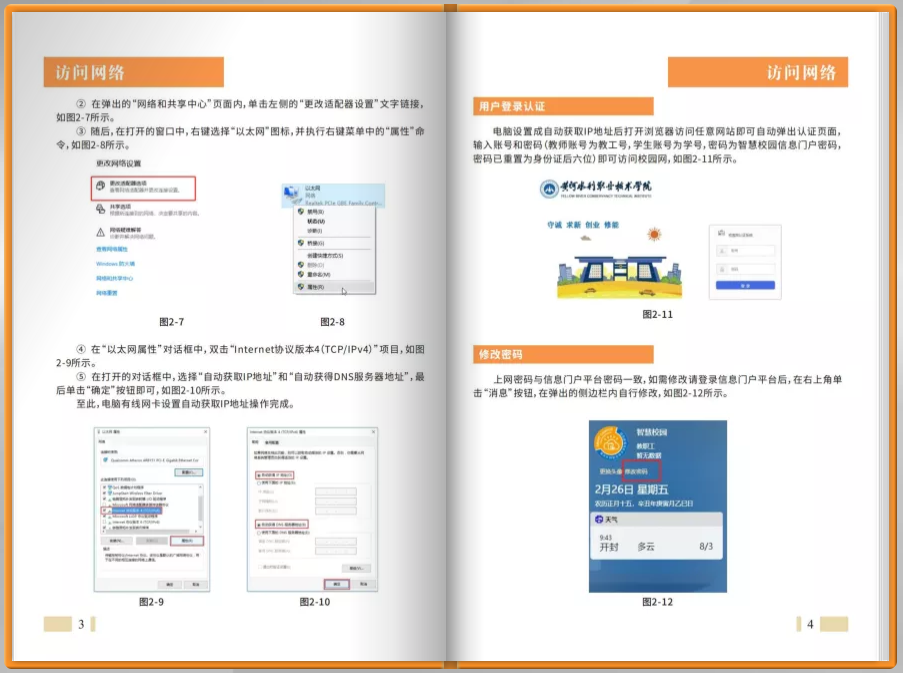Viewport: 903px width, 673px height.
Task: Click the sun icon in the campus illustration
Action: (655, 235)
